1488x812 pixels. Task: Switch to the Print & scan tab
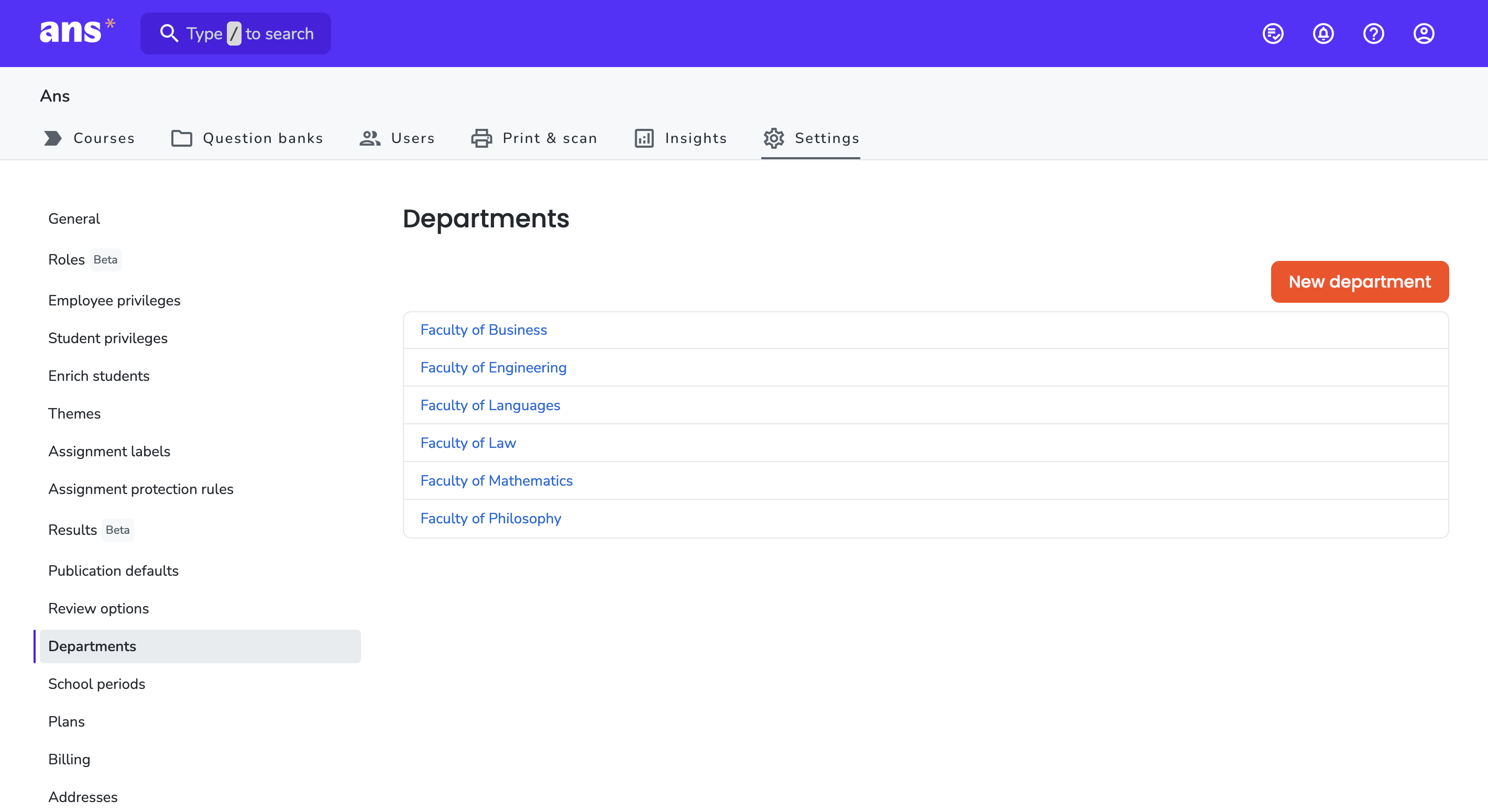click(534, 138)
